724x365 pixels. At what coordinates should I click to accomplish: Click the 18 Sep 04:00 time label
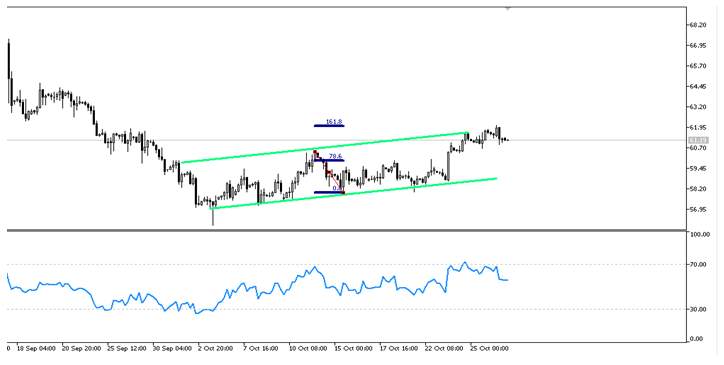[x=36, y=348]
